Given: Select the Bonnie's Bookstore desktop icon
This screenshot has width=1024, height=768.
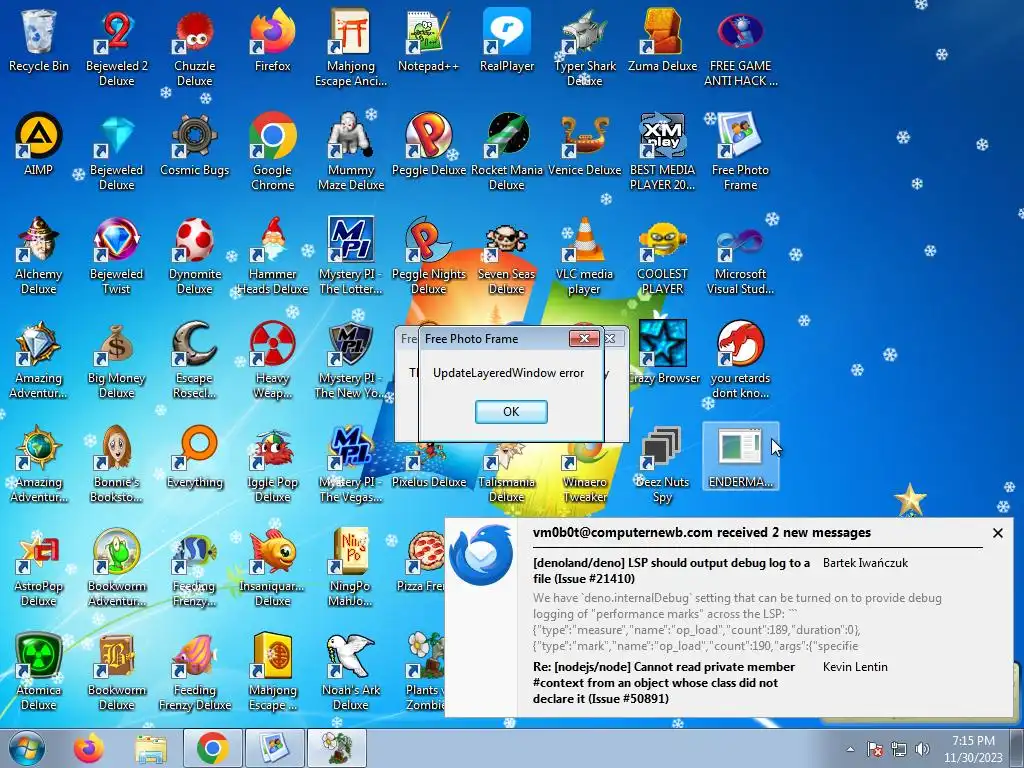Looking at the screenshot, I should click(117, 465).
